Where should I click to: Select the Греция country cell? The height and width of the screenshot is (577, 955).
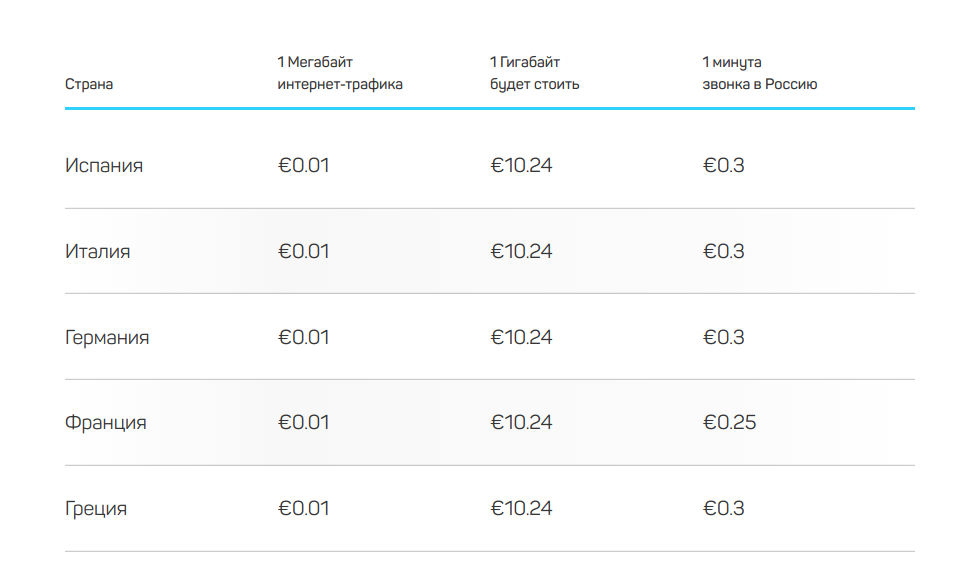[96, 509]
